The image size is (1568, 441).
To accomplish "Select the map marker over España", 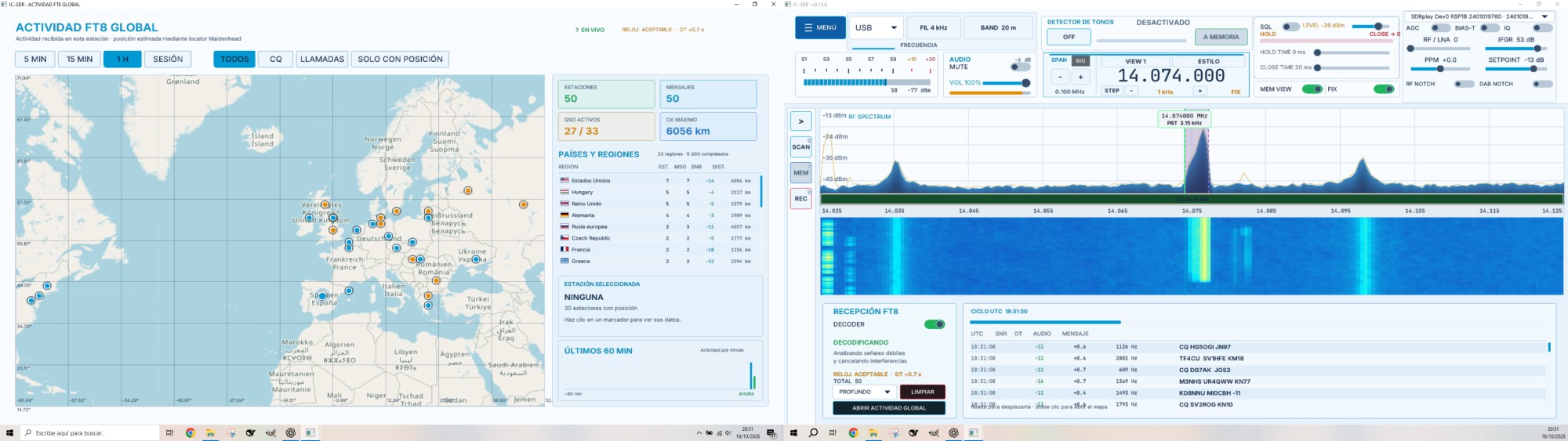I will click(x=322, y=296).
